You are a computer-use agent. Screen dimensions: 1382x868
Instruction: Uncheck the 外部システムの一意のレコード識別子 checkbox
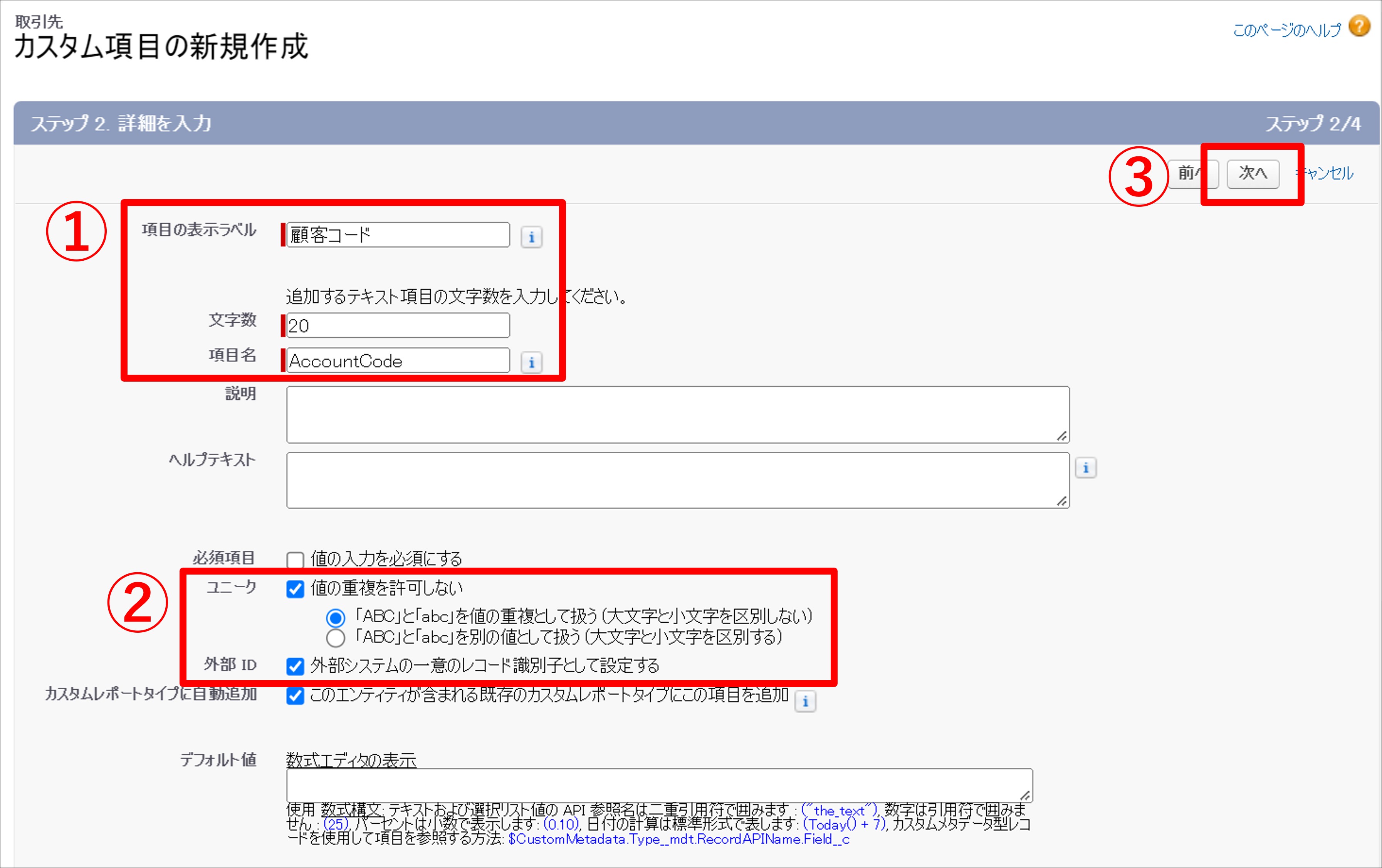[295, 666]
